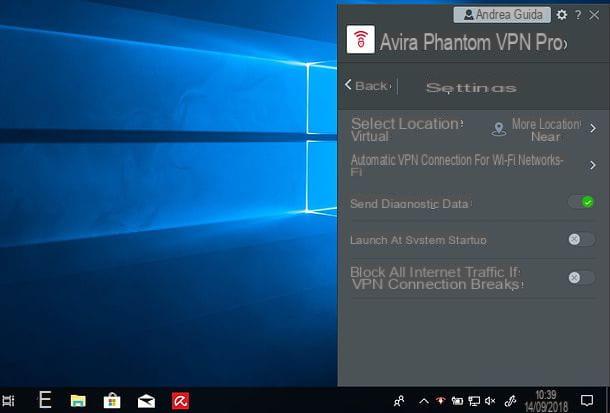Viewport: 610px width, 413px height.
Task: Enable Block All Internet Traffic toggle
Action: pyautogui.click(x=582, y=278)
